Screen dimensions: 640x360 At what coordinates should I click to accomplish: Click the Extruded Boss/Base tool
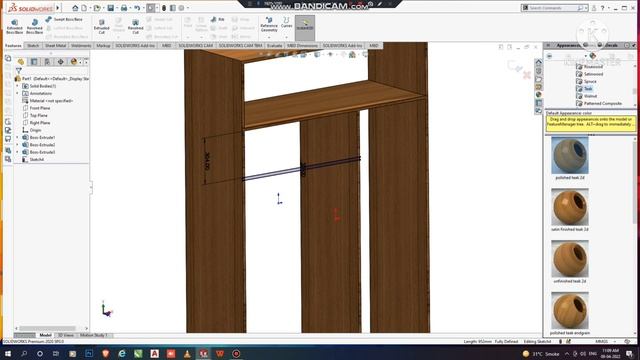(x=14, y=27)
